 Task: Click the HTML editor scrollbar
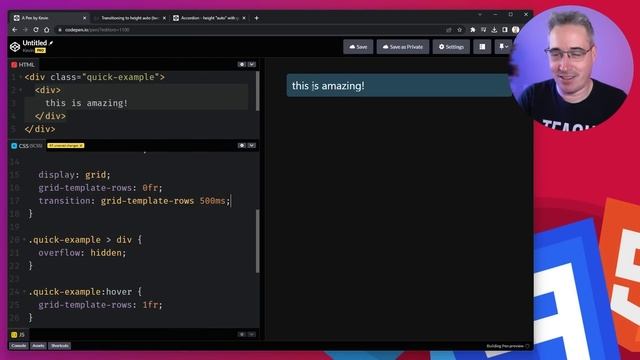click(x=258, y=91)
